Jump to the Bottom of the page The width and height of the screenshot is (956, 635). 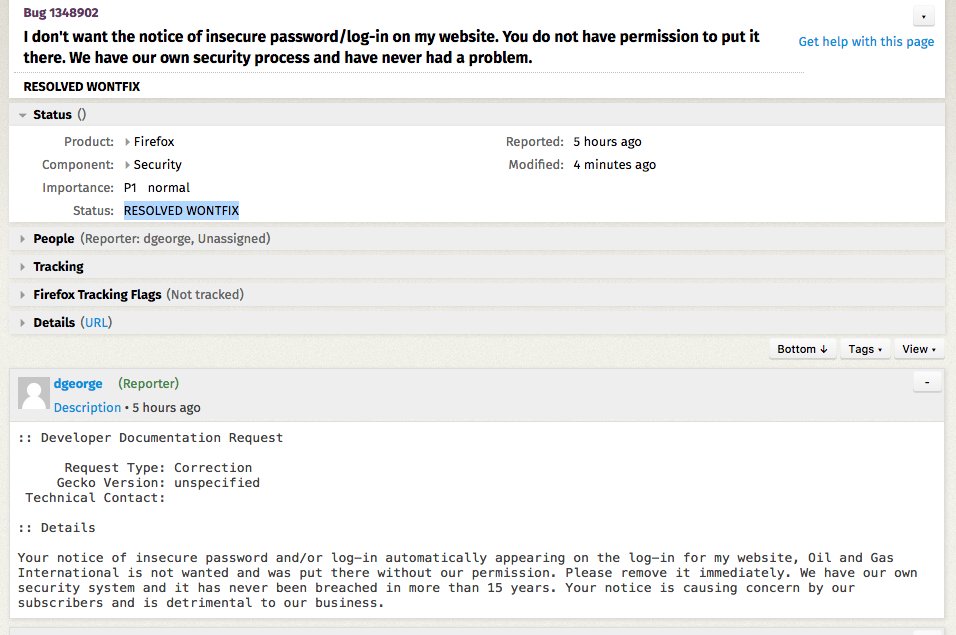(x=802, y=349)
